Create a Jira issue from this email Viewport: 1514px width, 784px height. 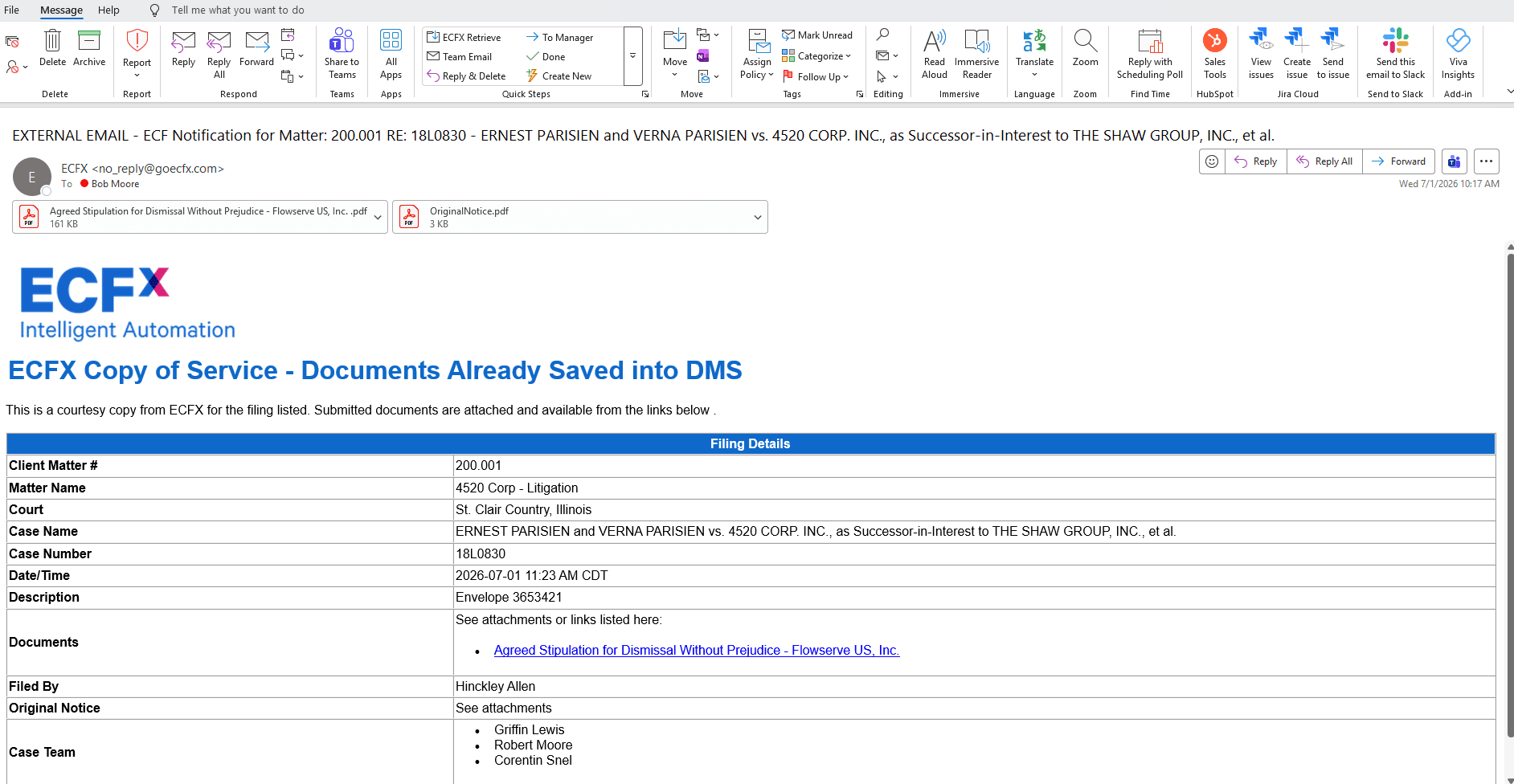tap(1297, 54)
